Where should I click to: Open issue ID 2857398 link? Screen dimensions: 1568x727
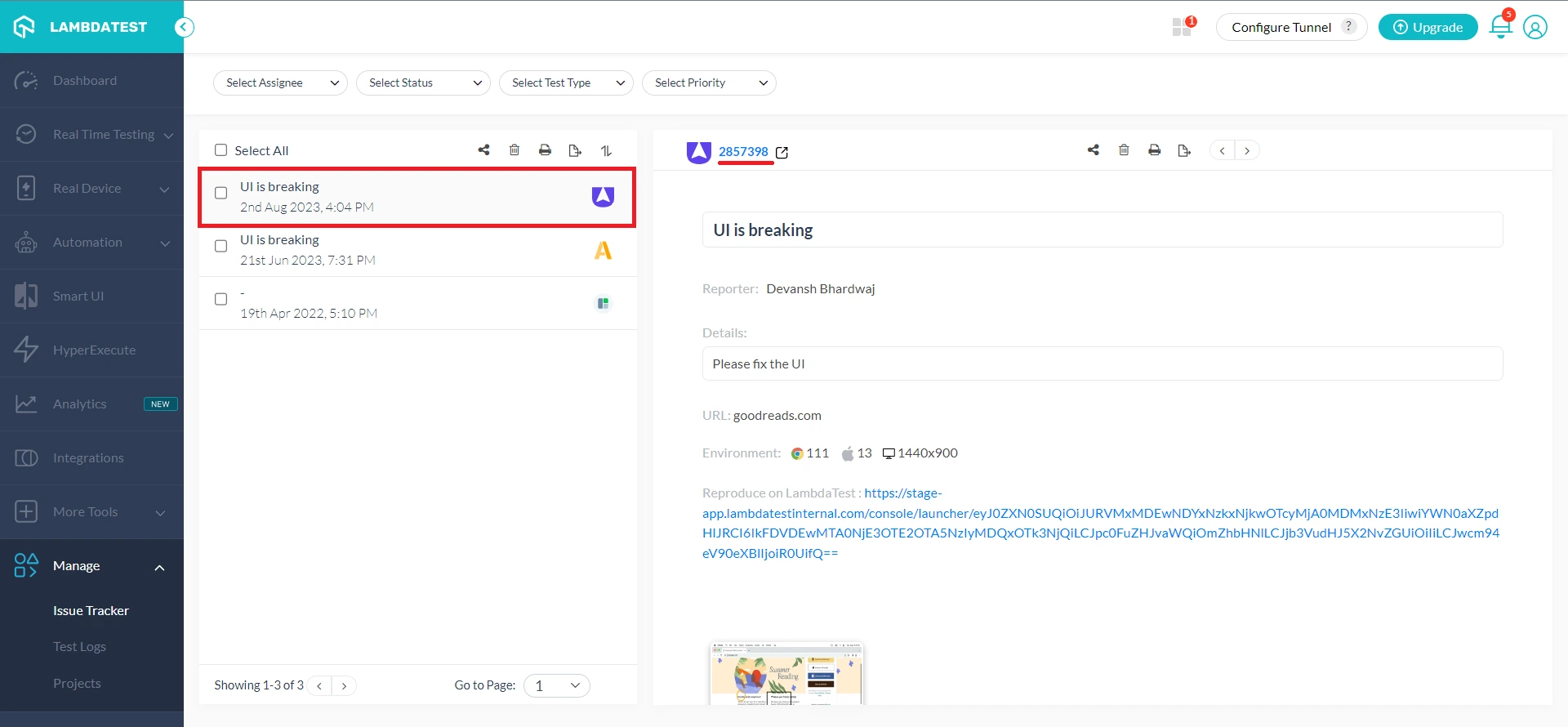click(743, 152)
